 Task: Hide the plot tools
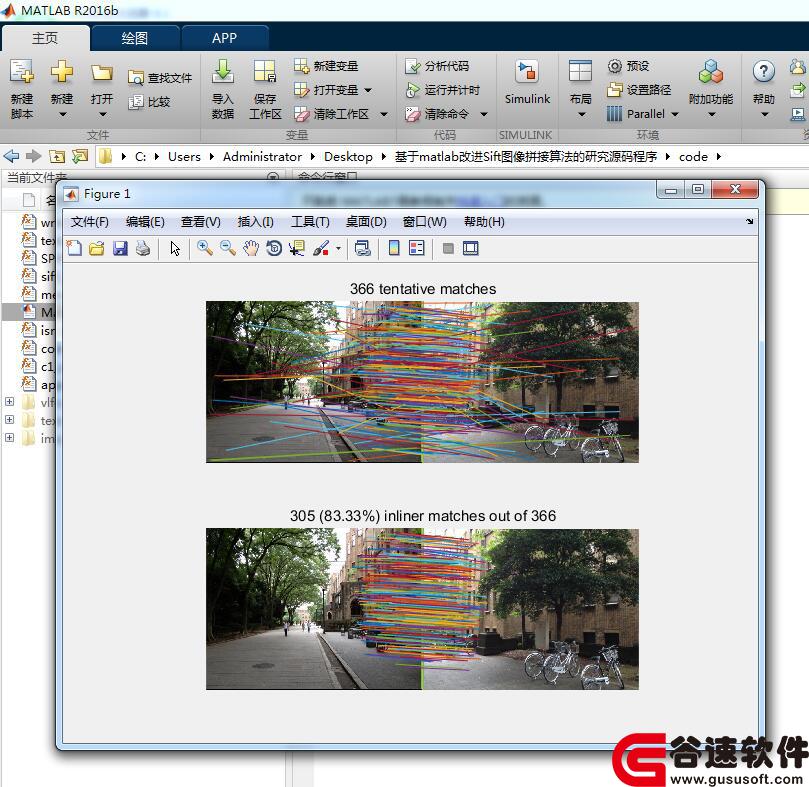coord(448,249)
